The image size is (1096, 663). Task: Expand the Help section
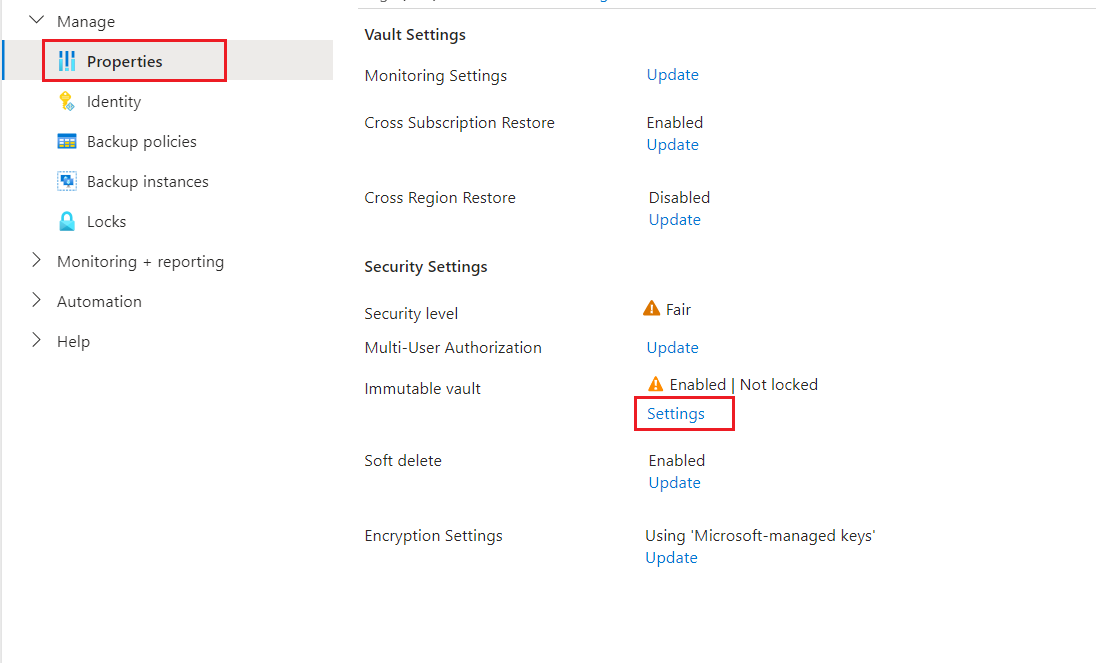pos(36,340)
